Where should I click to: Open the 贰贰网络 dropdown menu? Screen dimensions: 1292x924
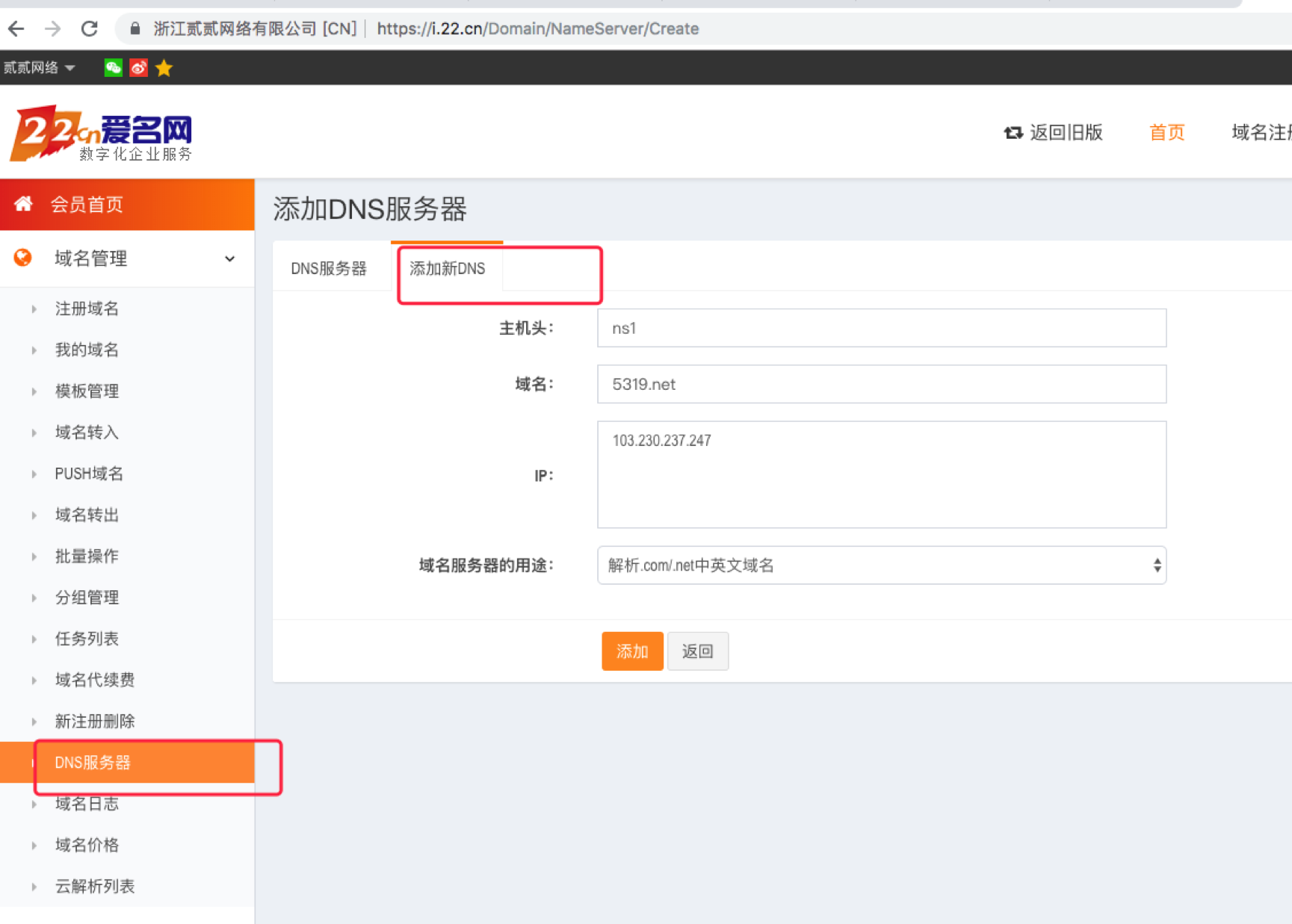point(39,68)
